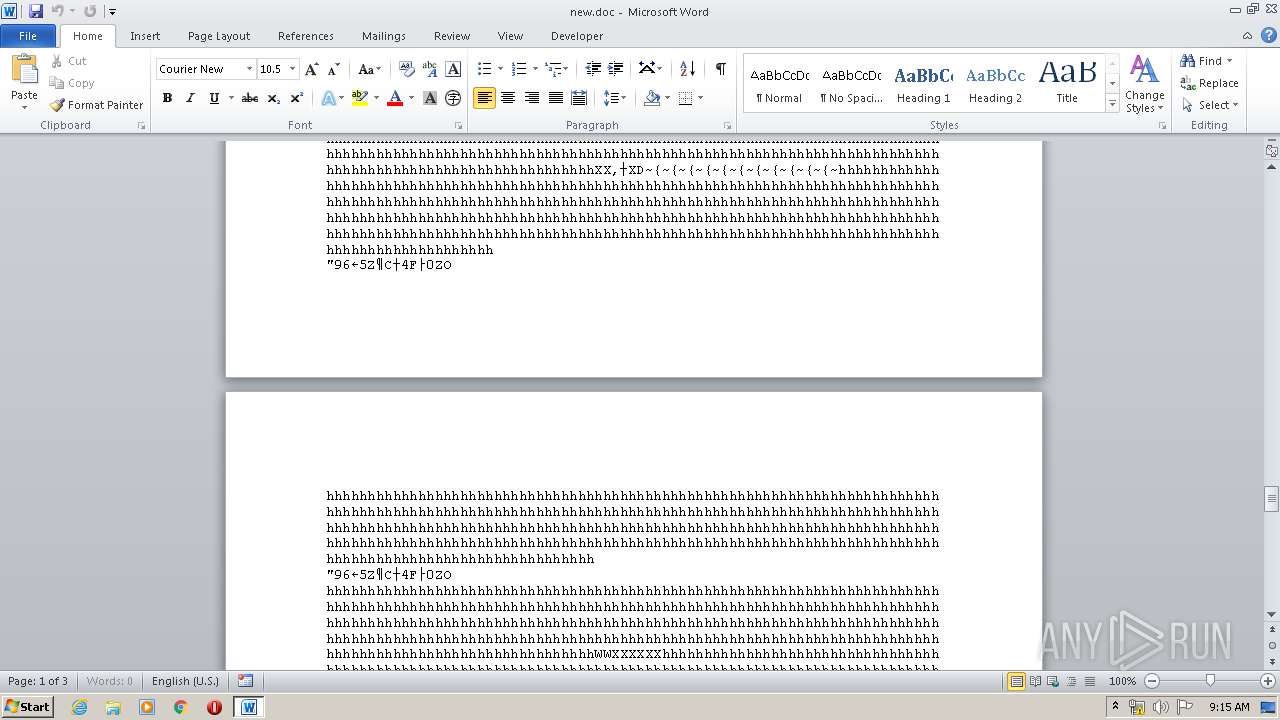Apply the Heading 1 style

pyautogui.click(x=923, y=83)
